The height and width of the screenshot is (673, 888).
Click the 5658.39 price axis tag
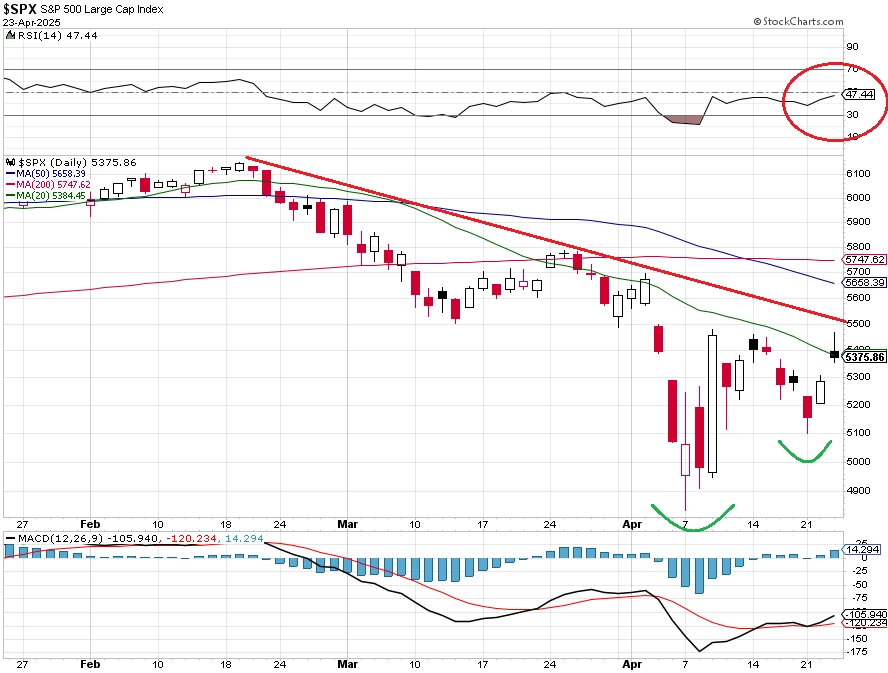pyautogui.click(x=864, y=282)
